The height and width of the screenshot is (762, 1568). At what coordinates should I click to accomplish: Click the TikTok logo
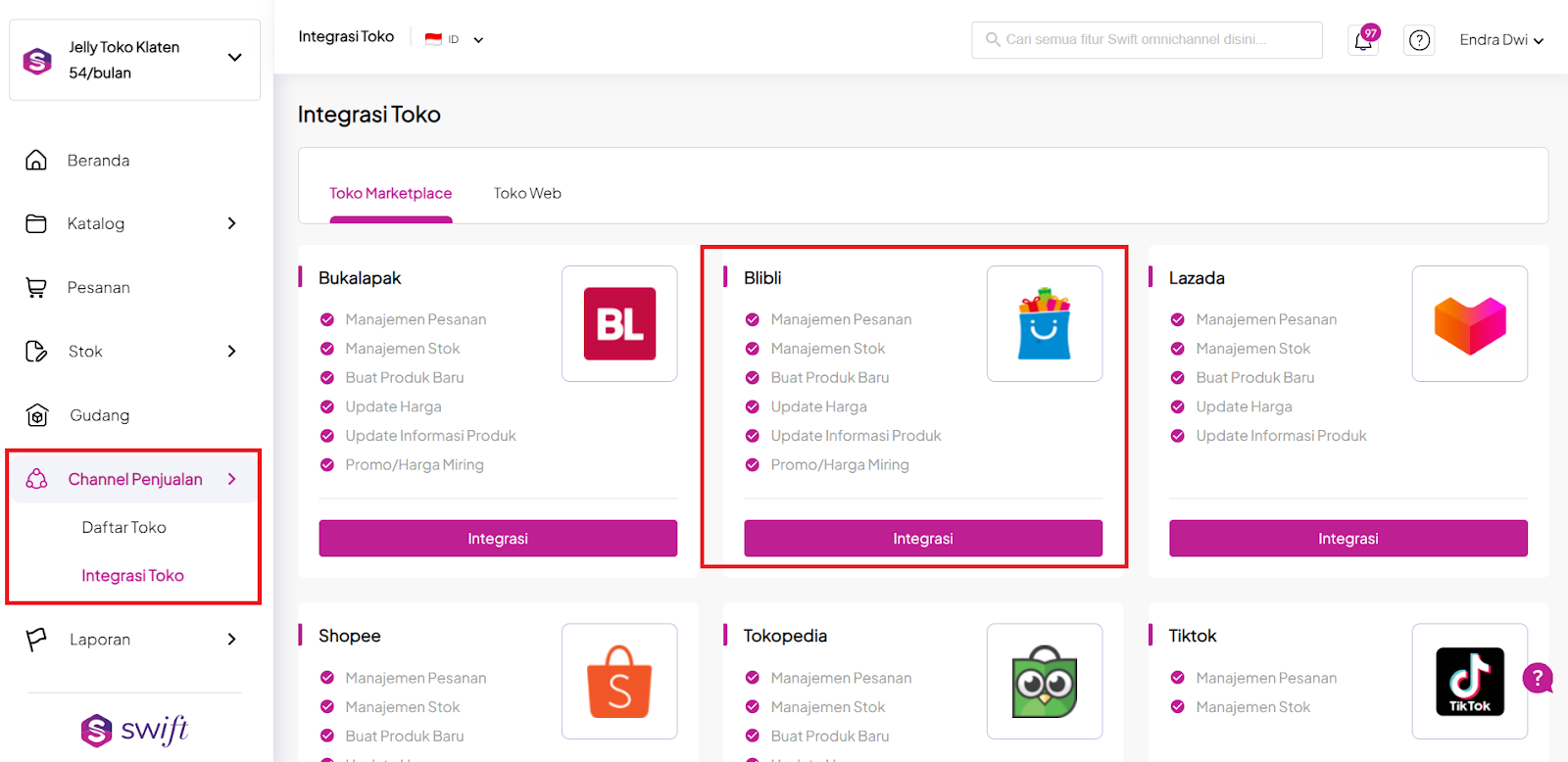click(x=1470, y=682)
